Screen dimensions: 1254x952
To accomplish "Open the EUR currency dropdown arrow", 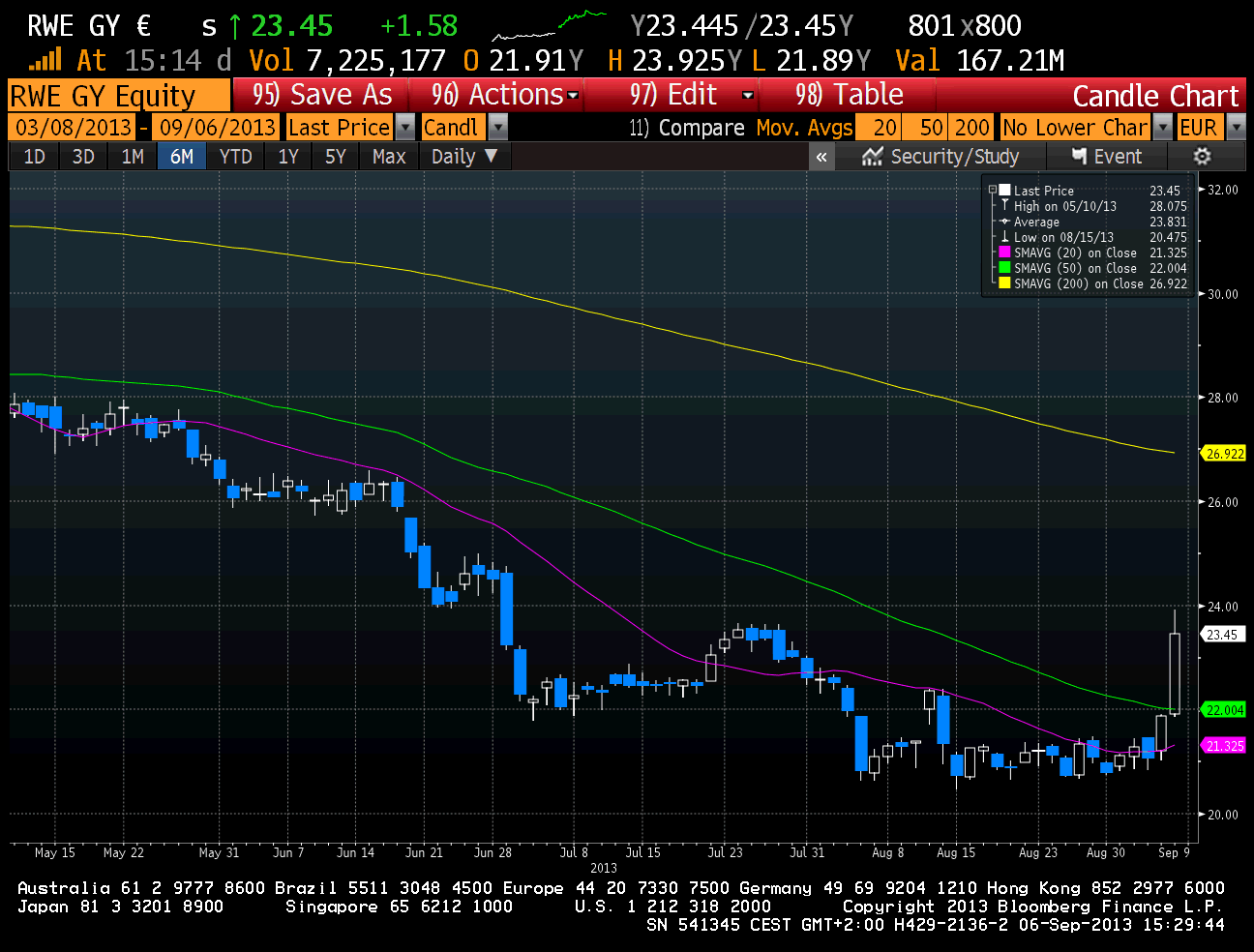I will click(x=1236, y=128).
